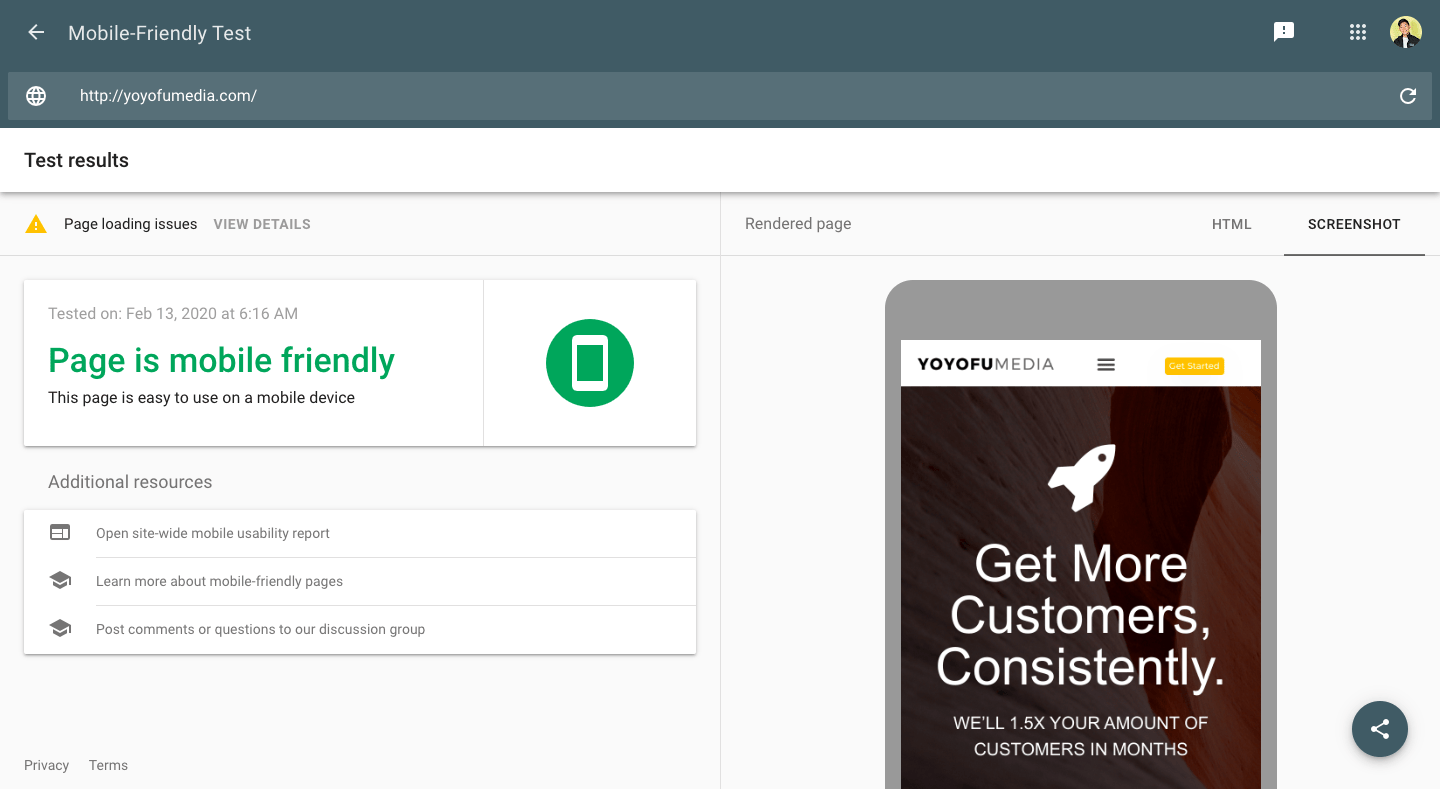
Task: Open the Google apps grid
Action: [x=1357, y=32]
